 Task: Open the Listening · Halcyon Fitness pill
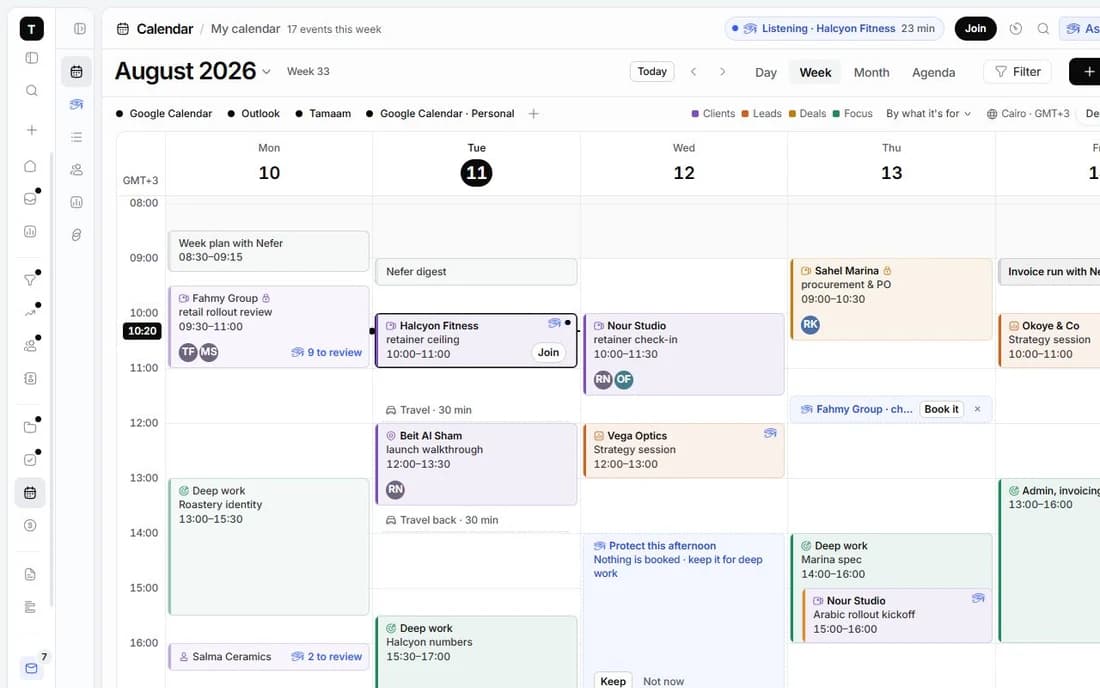tap(834, 29)
